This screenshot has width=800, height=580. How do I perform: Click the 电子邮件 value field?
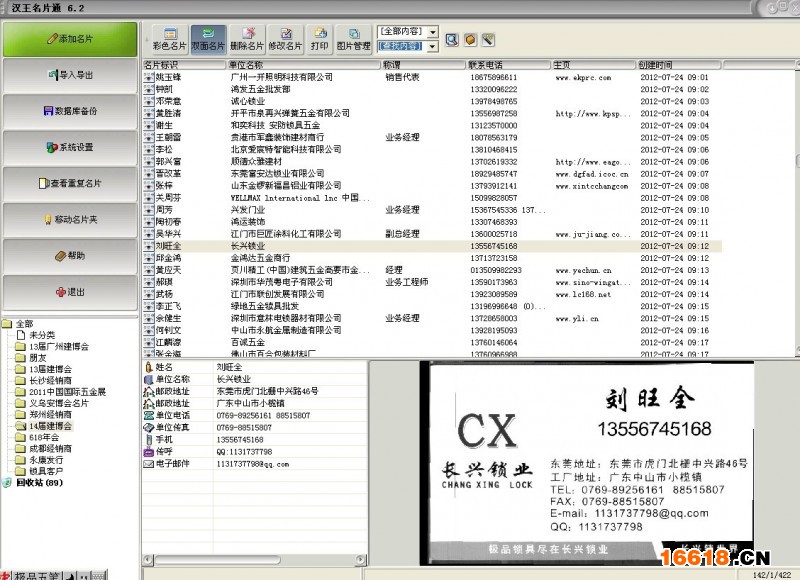290,464
